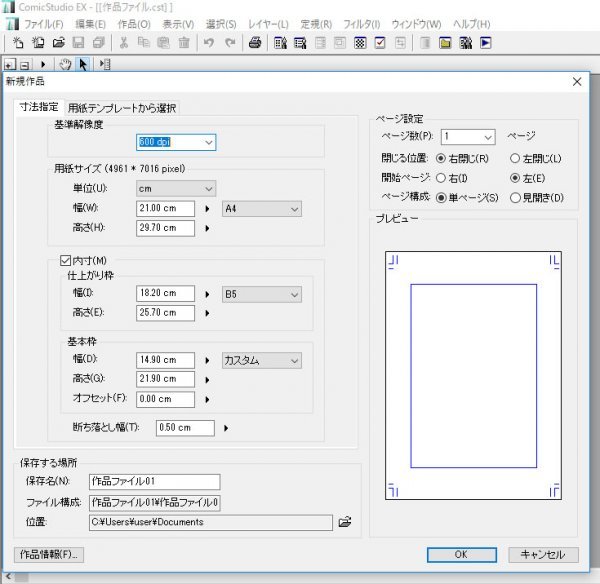Image resolution: width=600 pixels, height=584 pixels.
Task: Select the hand grab tool
Action: point(66,64)
